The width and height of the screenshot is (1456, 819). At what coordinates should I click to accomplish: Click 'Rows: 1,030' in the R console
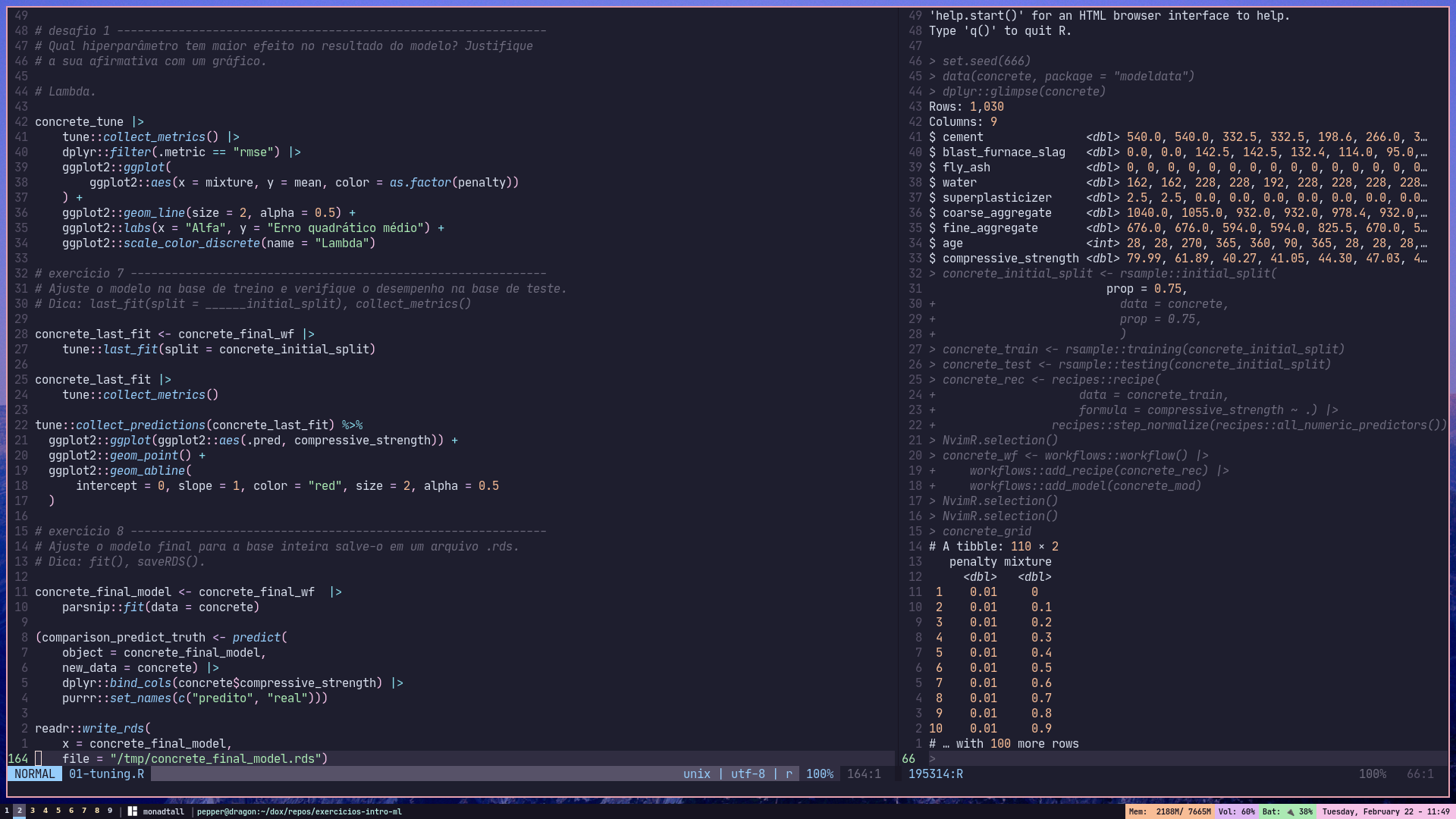966,106
